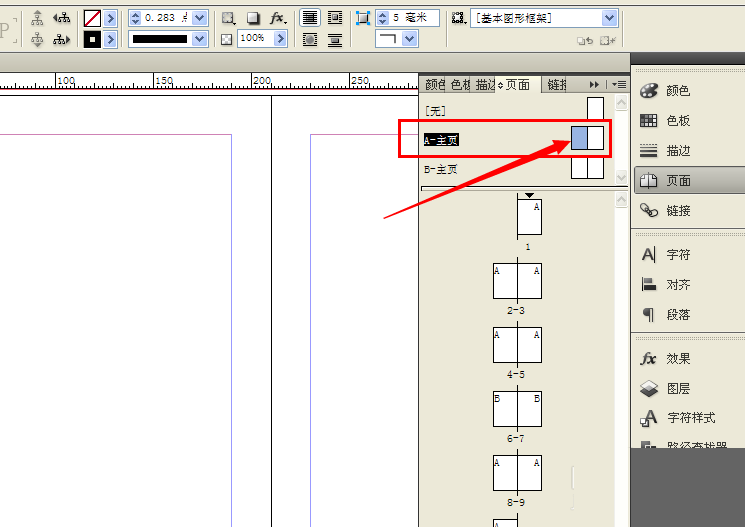745x527 pixels.
Task: Expand the stroke style line dropdown
Action: pos(200,39)
